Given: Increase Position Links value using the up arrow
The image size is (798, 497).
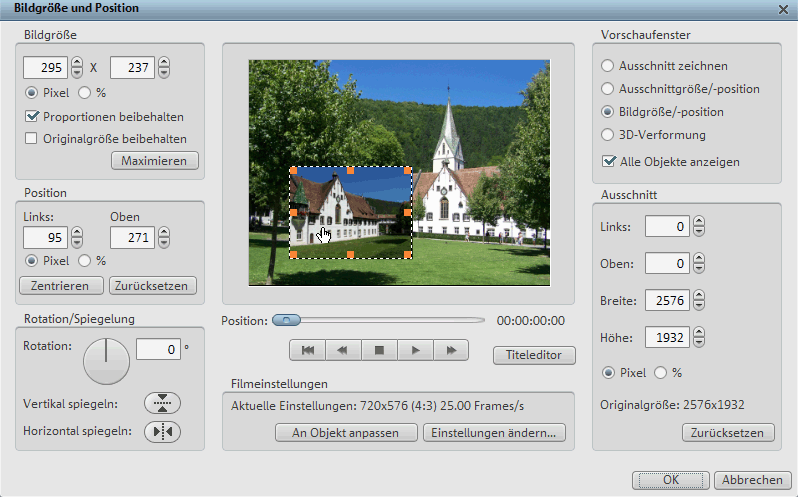Looking at the screenshot, I should tap(77, 232).
